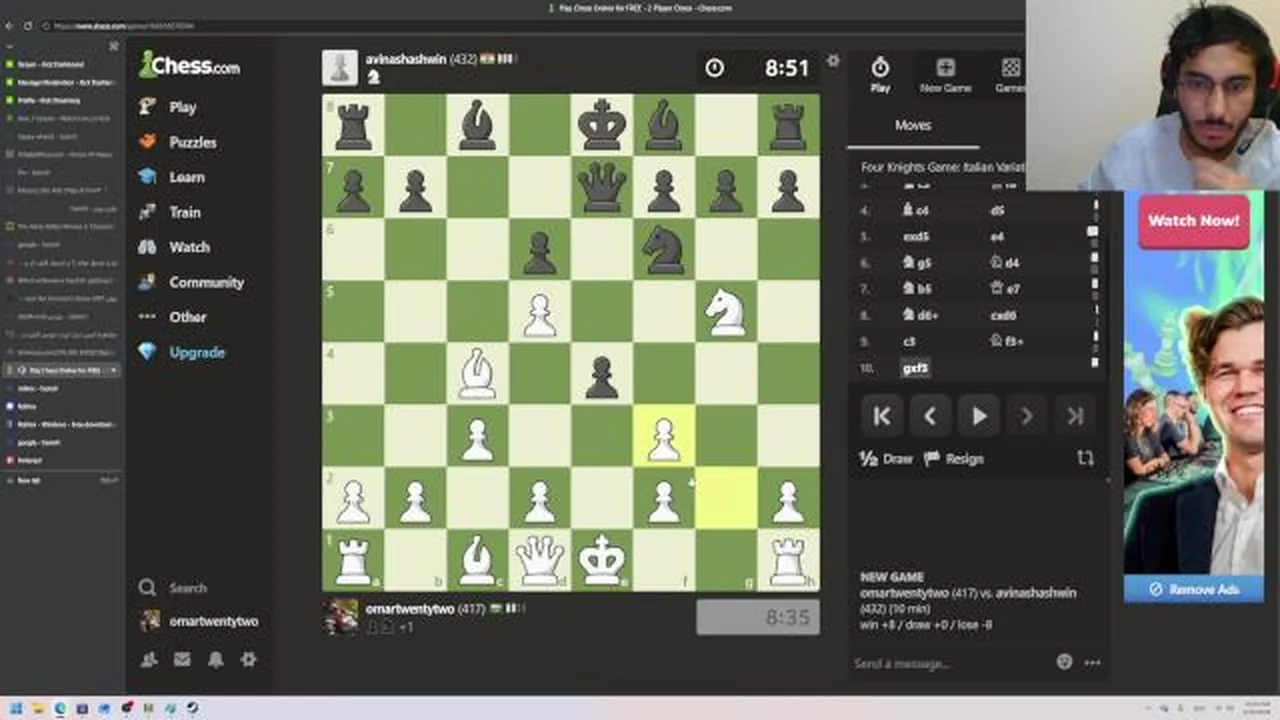Select move exd5 in move list
The height and width of the screenshot is (720, 1280).
click(x=916, y=237)
